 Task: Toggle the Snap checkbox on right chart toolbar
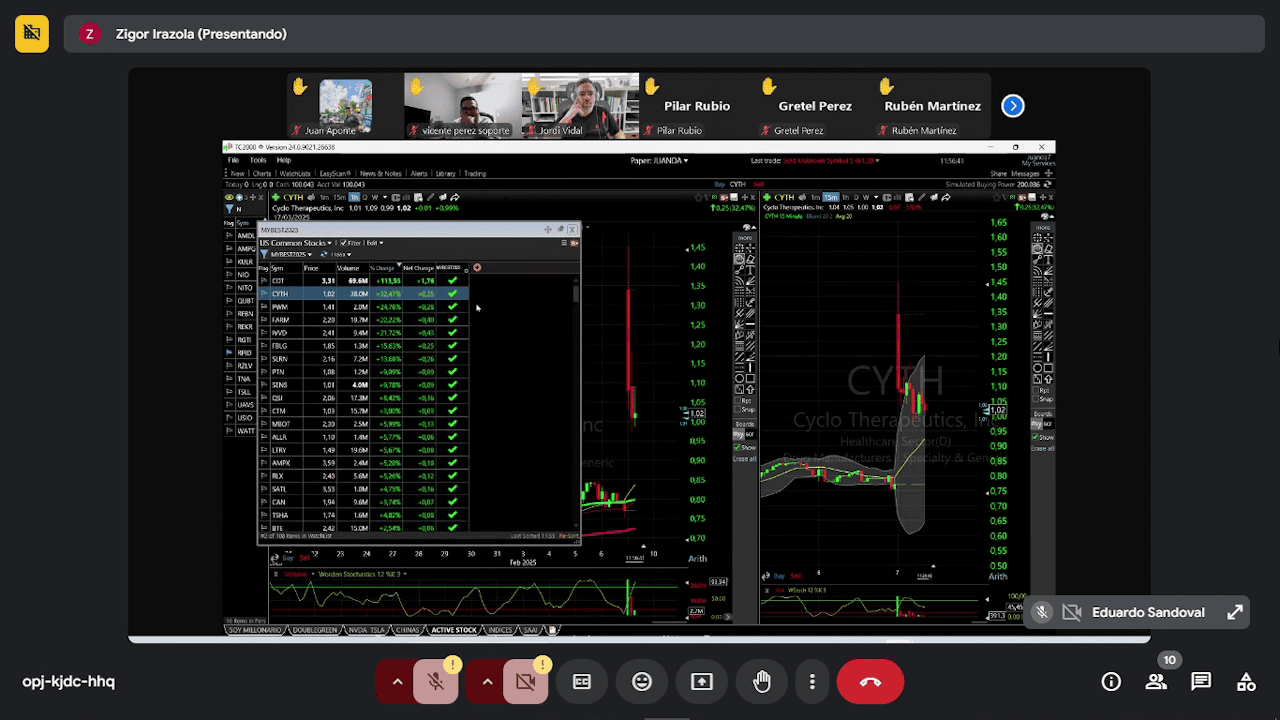click(x=1037, y=399)
